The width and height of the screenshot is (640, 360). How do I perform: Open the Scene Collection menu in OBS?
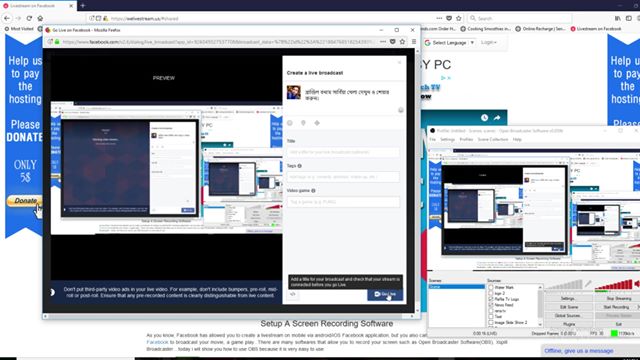(493, 140)
